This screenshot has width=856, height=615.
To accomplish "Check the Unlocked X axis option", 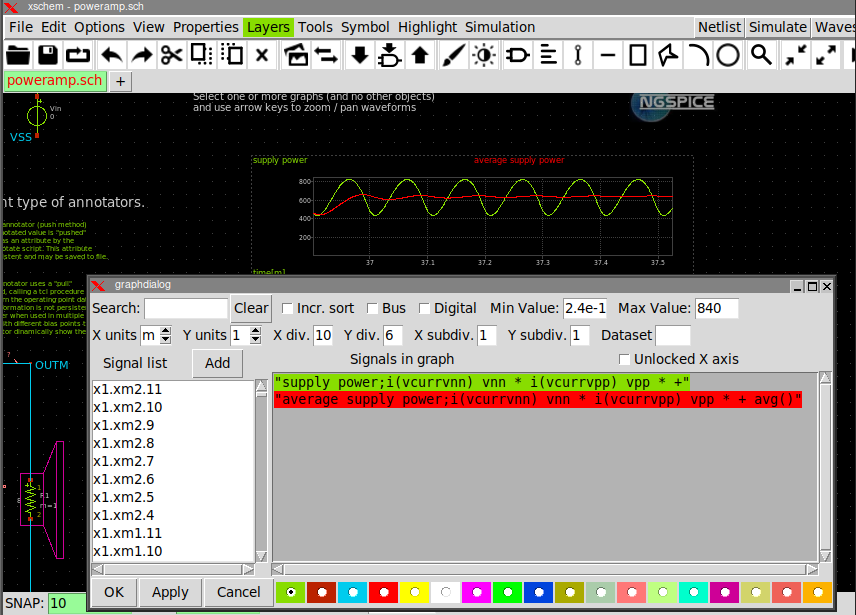I will [x=625, y=359].
